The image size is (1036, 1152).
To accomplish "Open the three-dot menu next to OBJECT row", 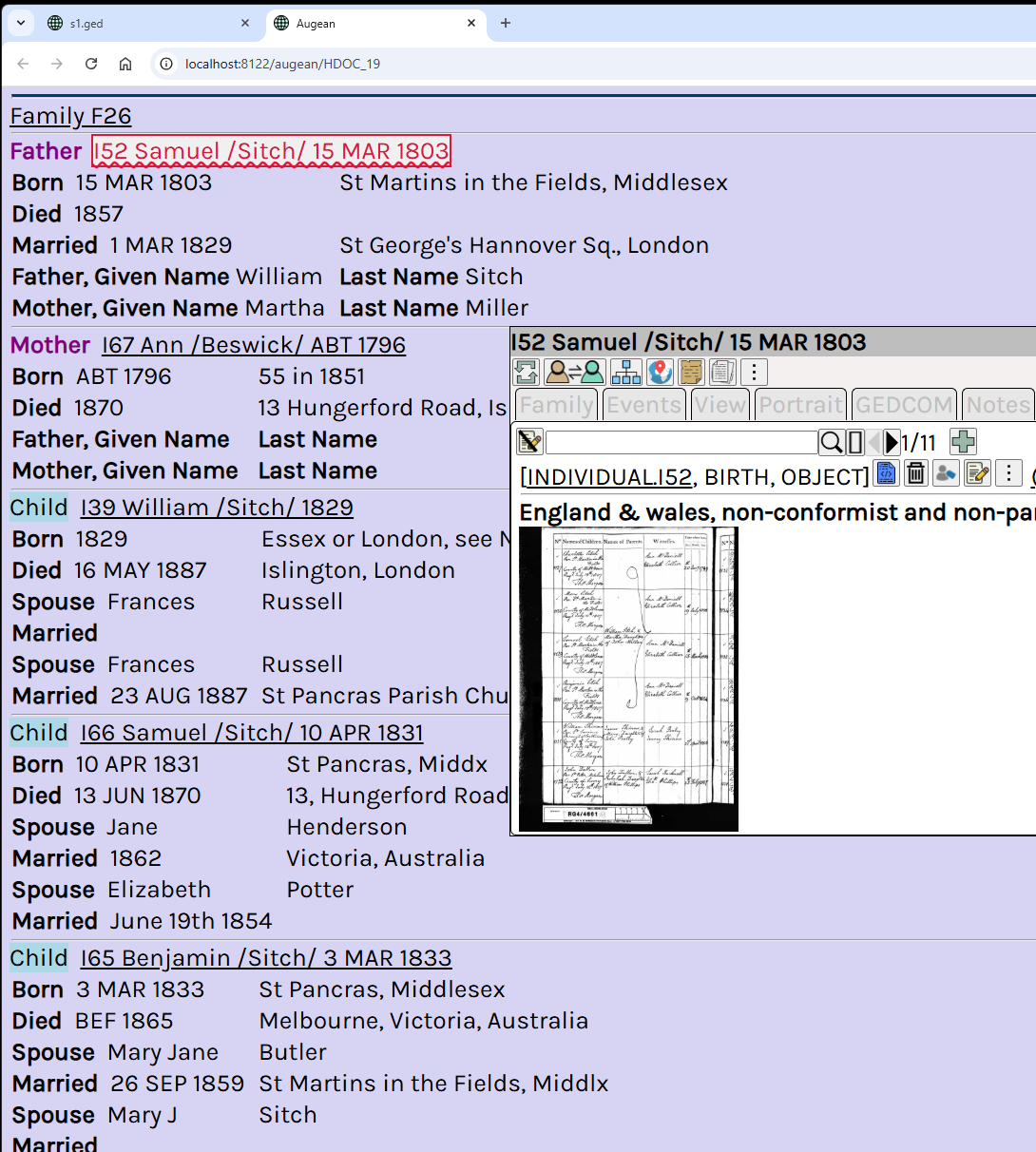I will [1008, 473].
